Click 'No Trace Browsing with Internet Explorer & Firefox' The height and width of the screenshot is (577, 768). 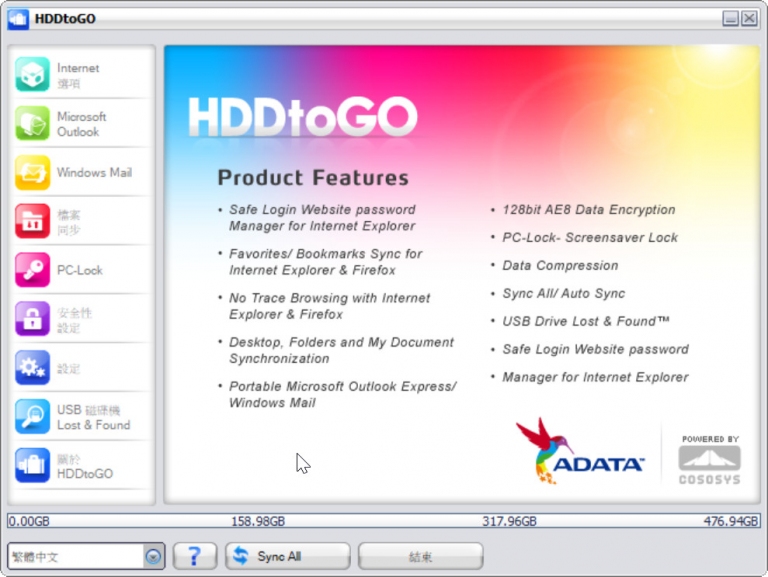[330, 306]
